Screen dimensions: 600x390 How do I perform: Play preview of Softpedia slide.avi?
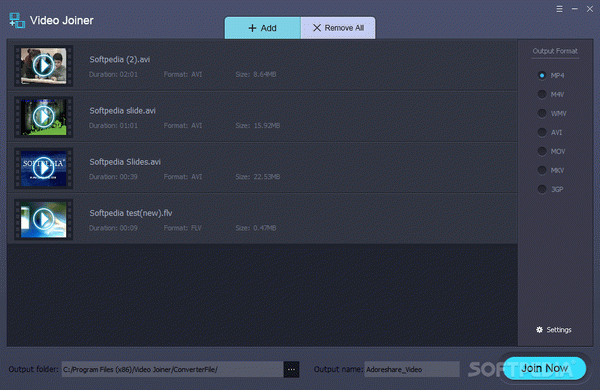click(x=43, y=117)
